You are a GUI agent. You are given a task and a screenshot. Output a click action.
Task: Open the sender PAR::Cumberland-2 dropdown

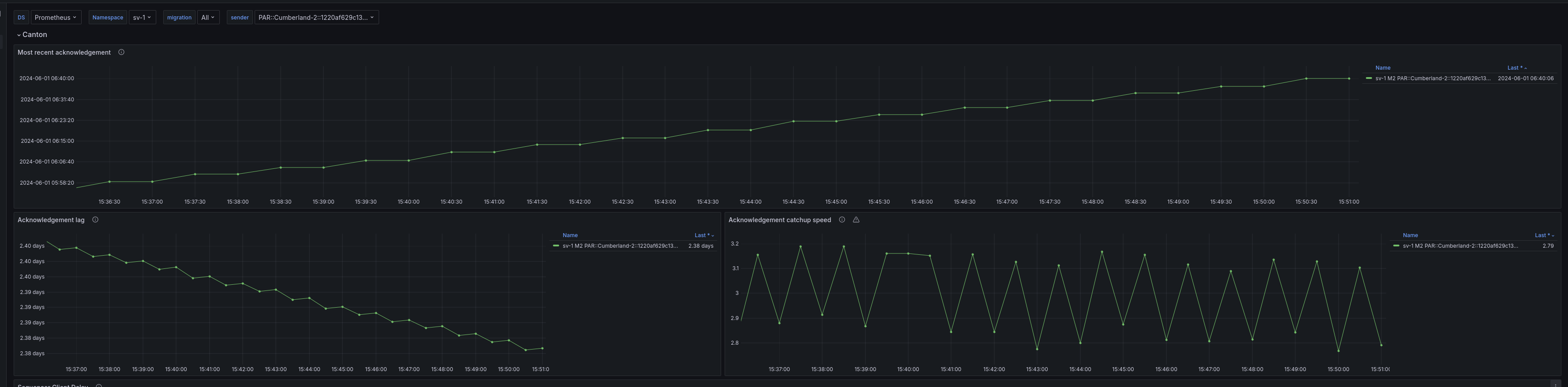coord(316,18)
